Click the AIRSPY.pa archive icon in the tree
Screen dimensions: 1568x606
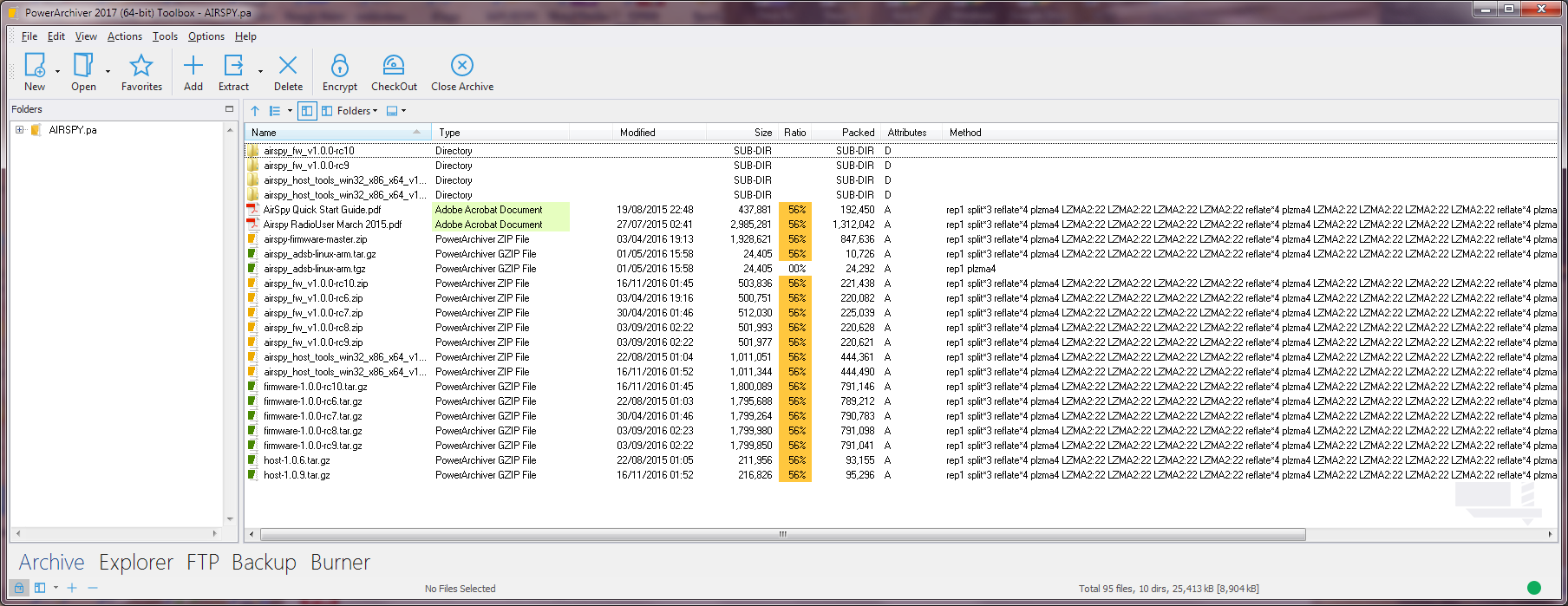[x=36, y=130]
